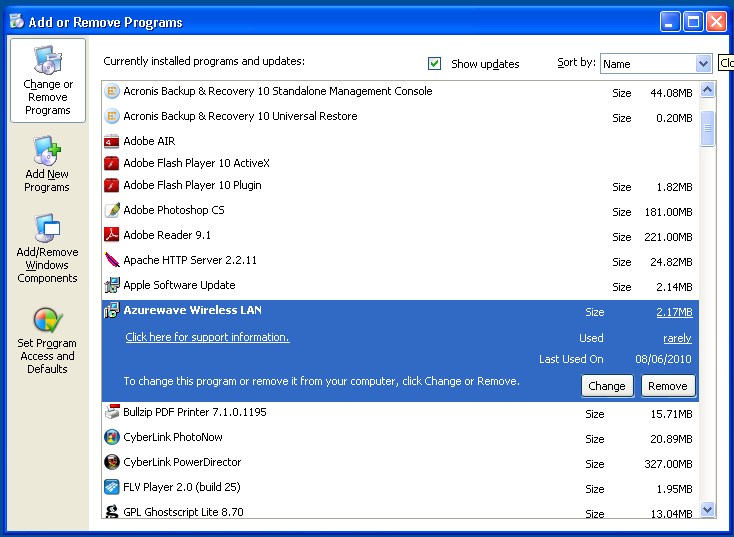Image resolution: width=734 pixels, height=537 pixels.
Task: Select Bullzip PDF Printer 7.1.0.1195 entry
Action: click(x=400, y=412)
